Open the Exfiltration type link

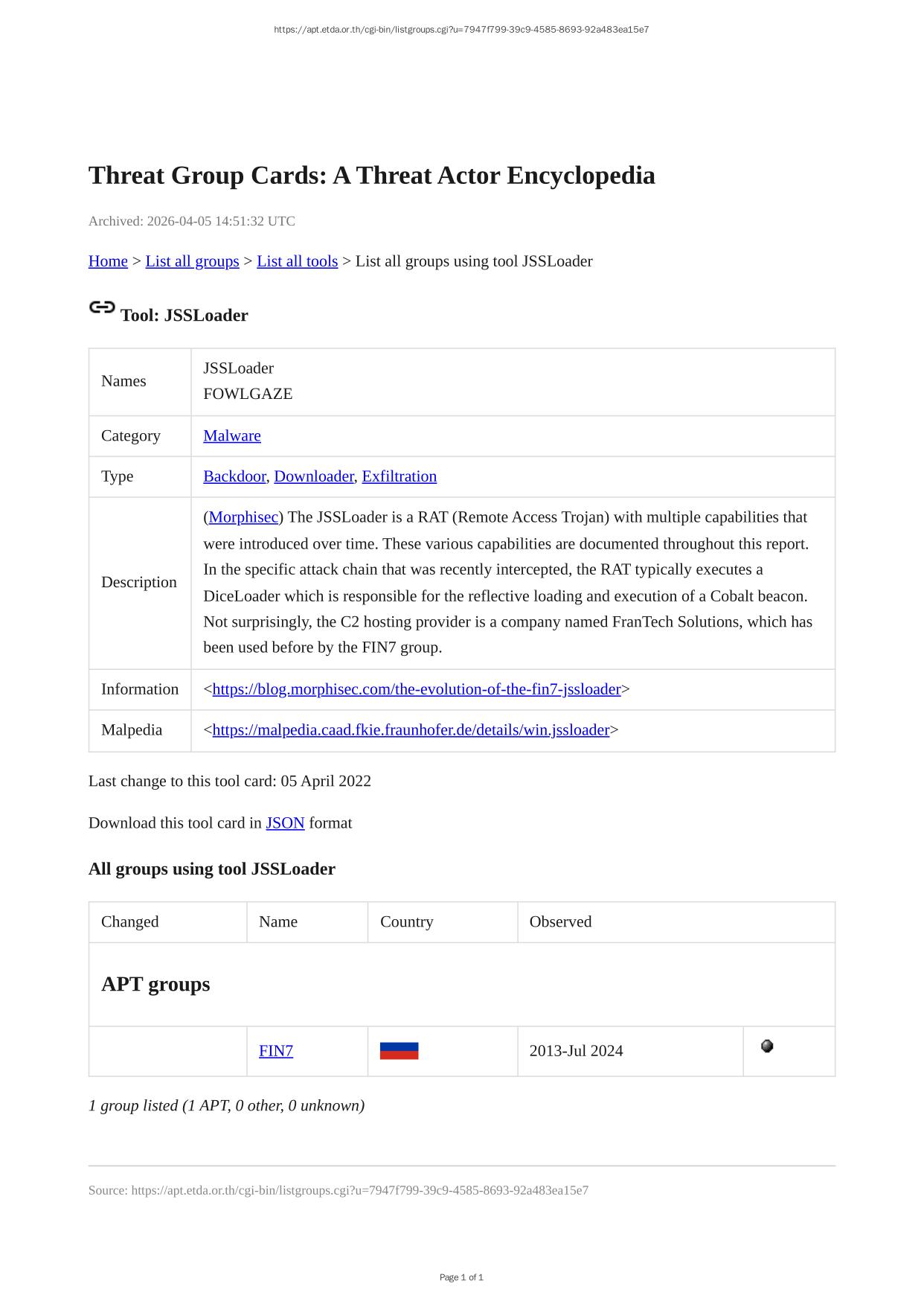tap(399, 476)
